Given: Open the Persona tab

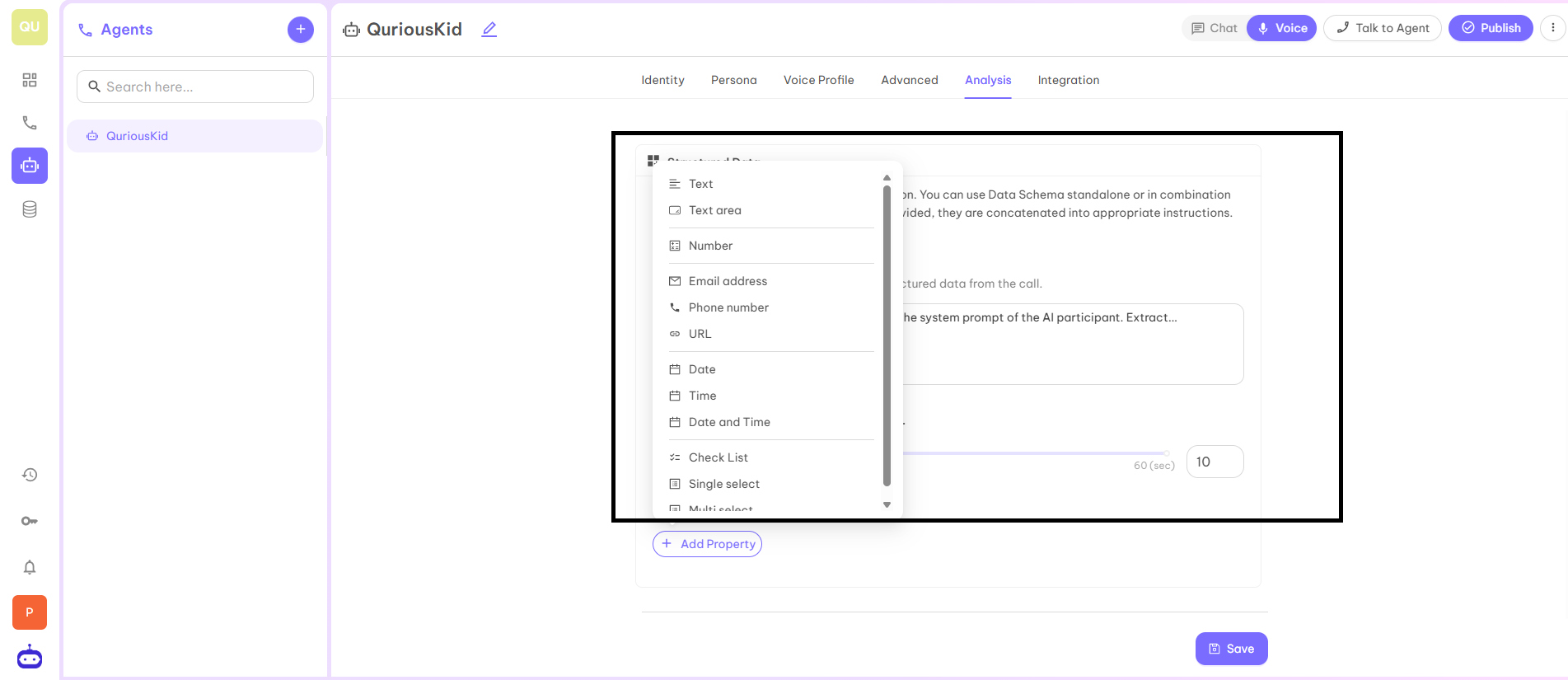Looking at the screenshot, I should [x=734, y=80].
